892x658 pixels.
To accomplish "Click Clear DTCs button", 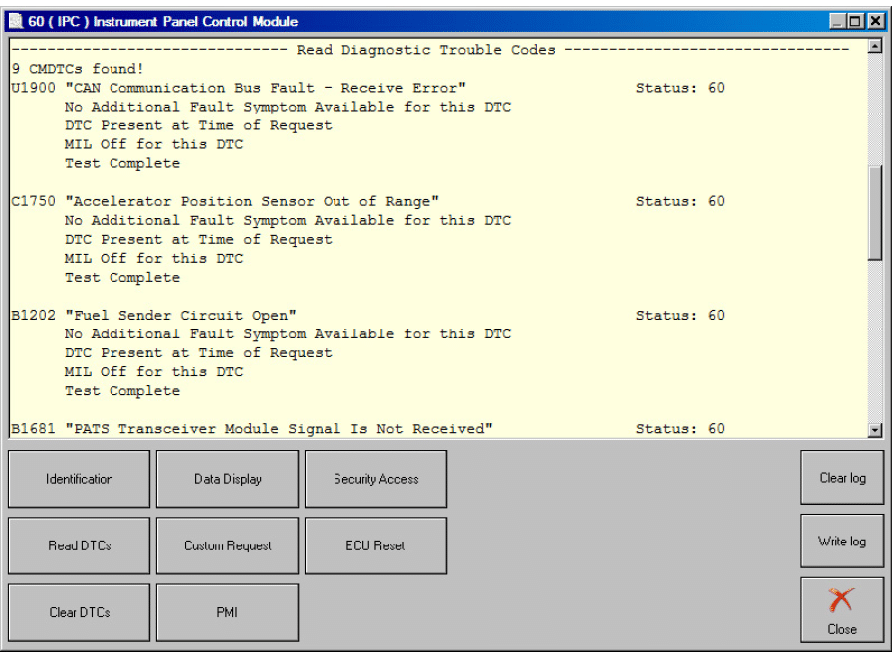I will point(79,612).
